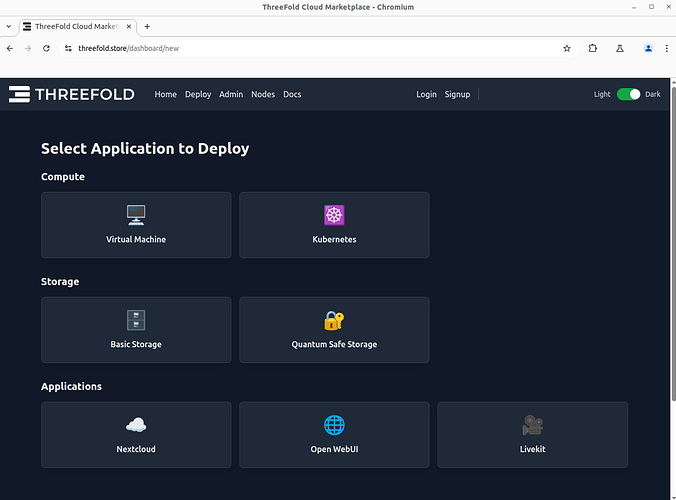Open the Admin nav item
Screen dimensions: 676x500
(231, 94)
